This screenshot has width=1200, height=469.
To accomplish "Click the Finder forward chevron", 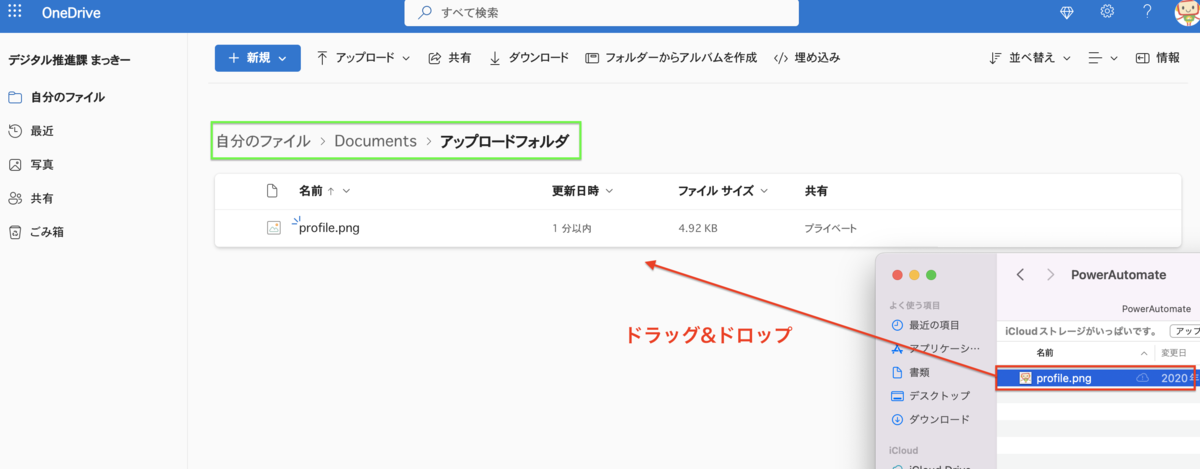I will point(1050,274).
